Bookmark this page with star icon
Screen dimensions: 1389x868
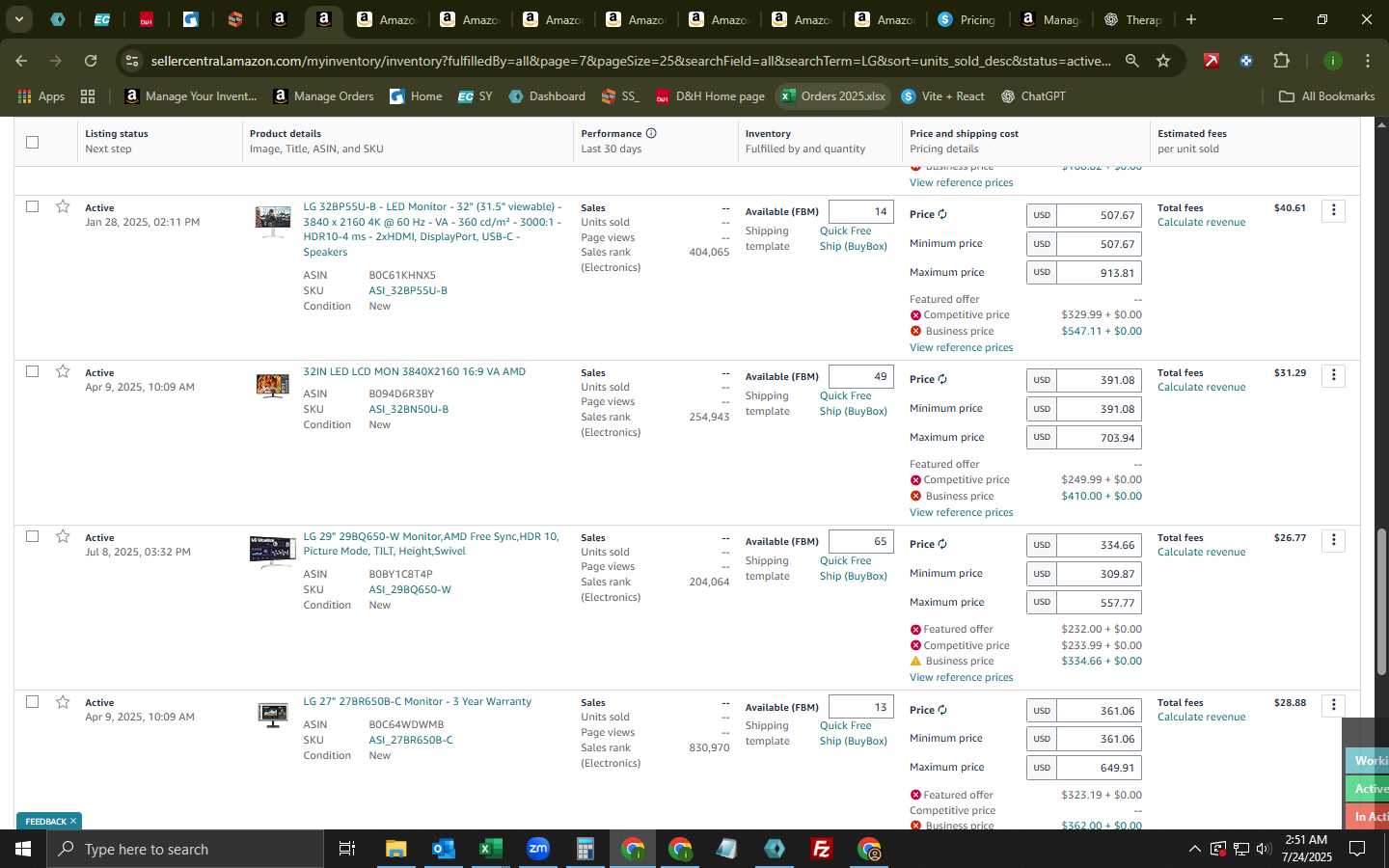click(1163, 61)
